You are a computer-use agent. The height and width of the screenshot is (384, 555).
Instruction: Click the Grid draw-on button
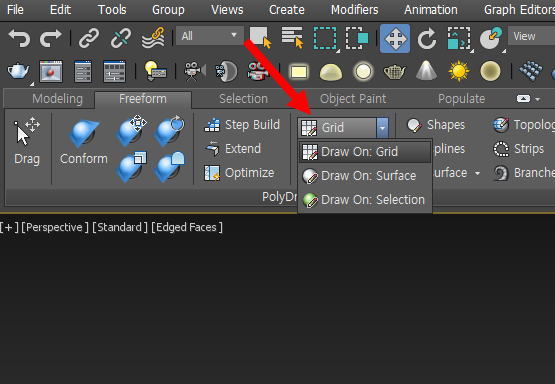coord(337,127)
